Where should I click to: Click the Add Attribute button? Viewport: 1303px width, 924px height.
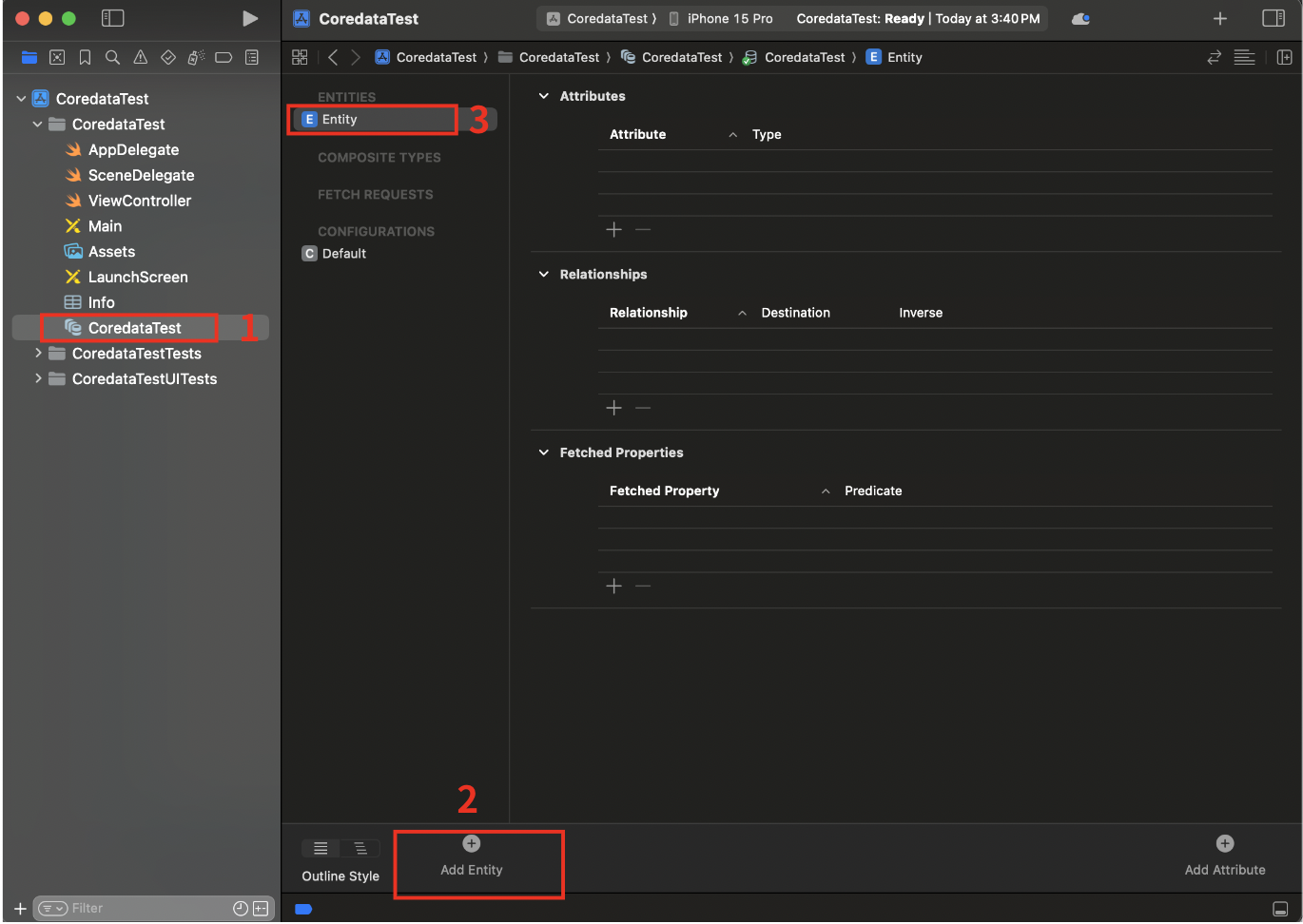(x=1225, y=857)
